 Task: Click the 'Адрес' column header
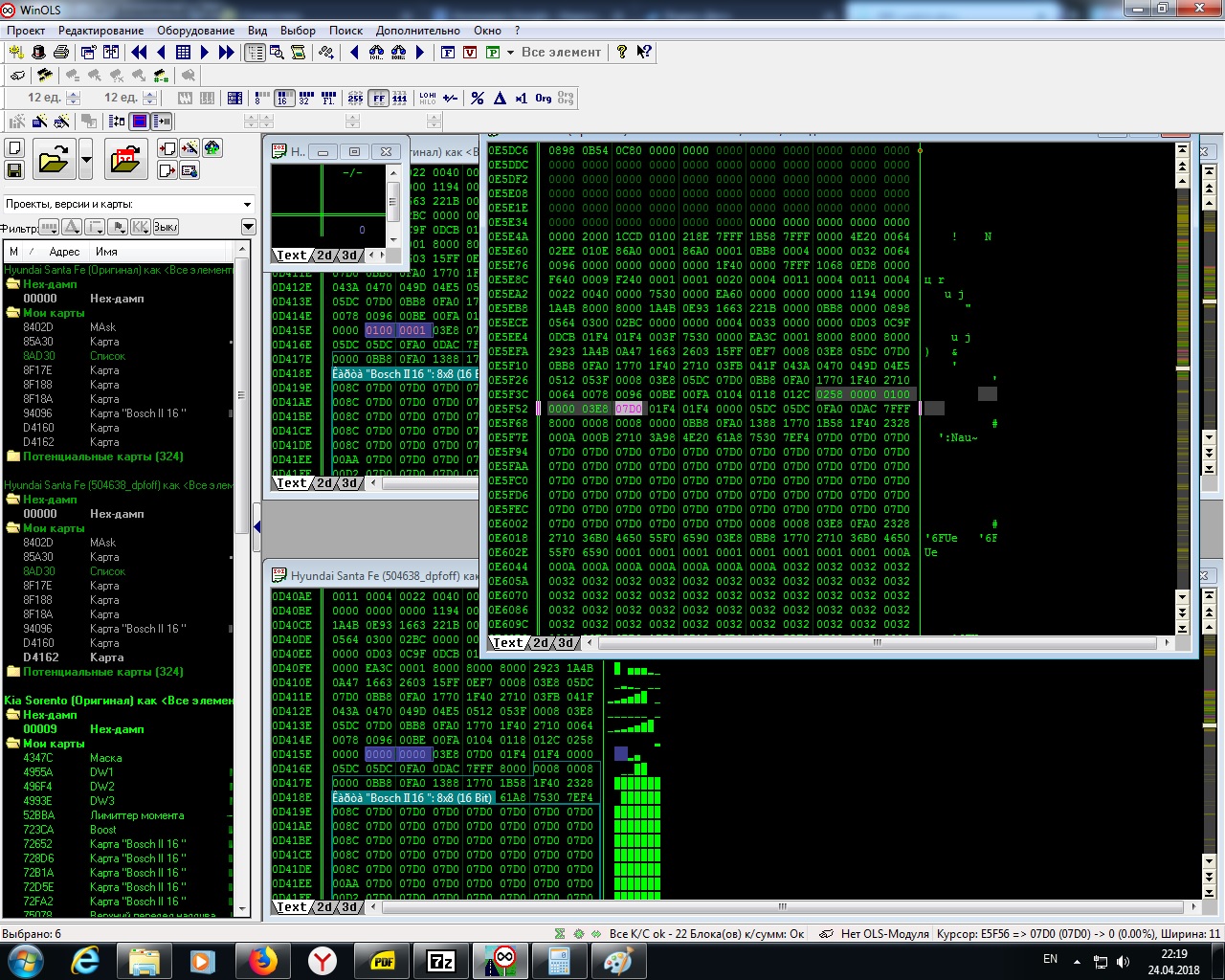(x=64, y=252)
